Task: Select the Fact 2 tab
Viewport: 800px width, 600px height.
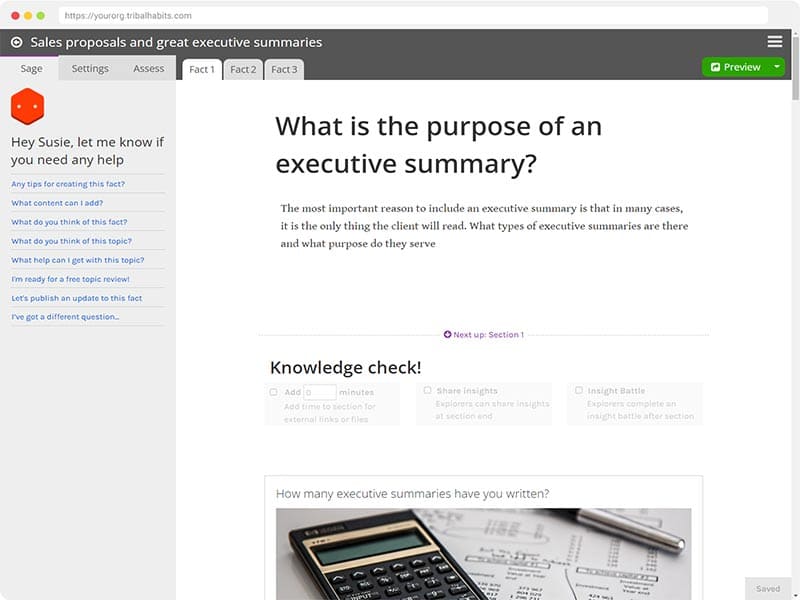Action: [243, 70]
